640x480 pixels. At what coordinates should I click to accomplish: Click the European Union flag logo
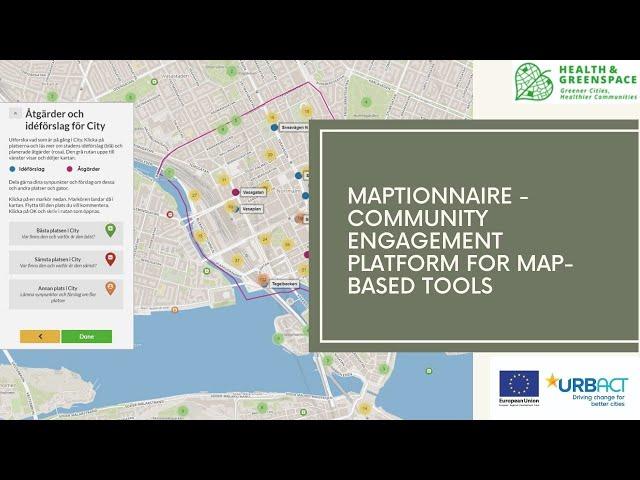coord(519,384)
